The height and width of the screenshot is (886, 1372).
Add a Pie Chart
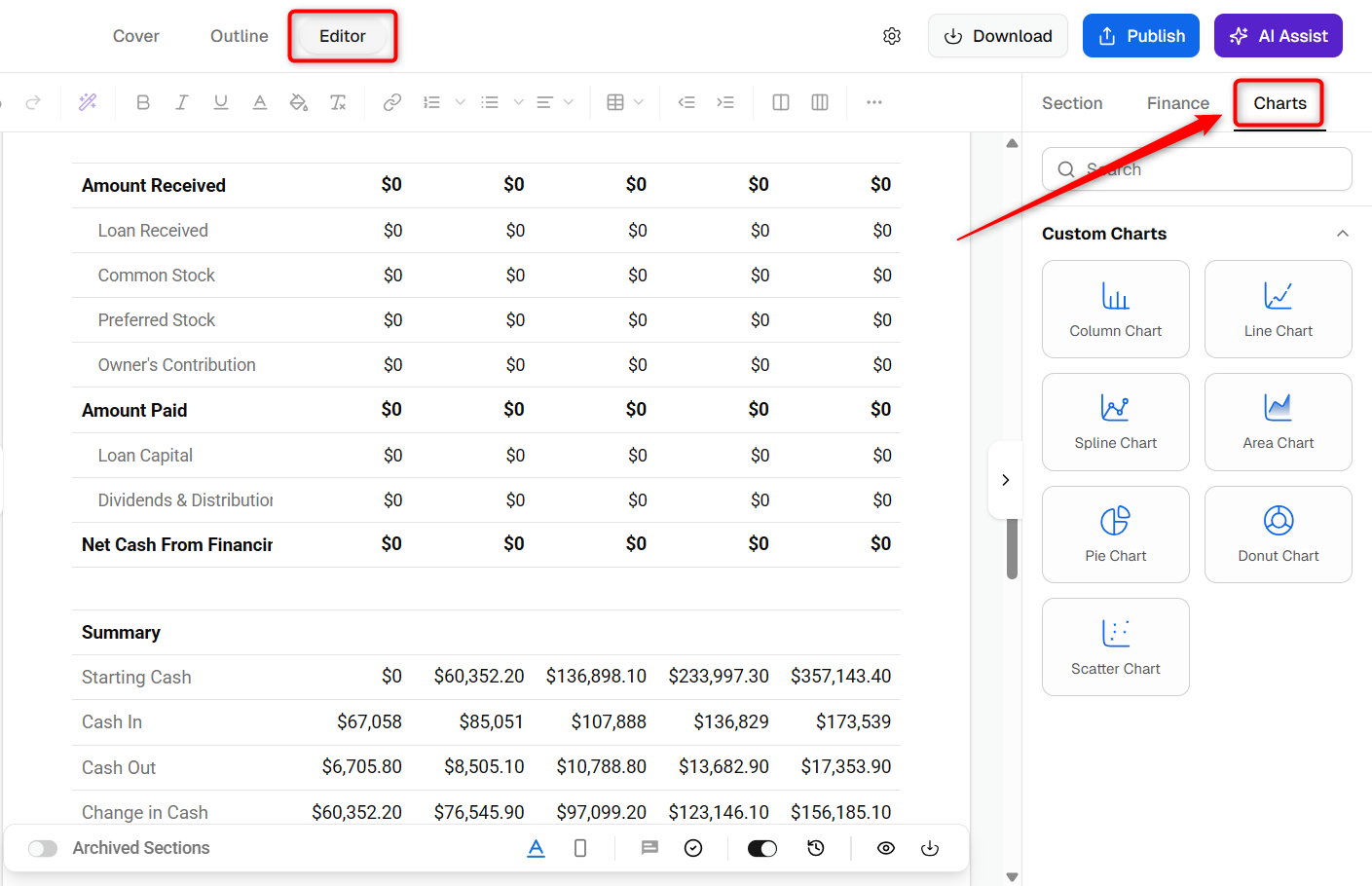coord(1116,535)
